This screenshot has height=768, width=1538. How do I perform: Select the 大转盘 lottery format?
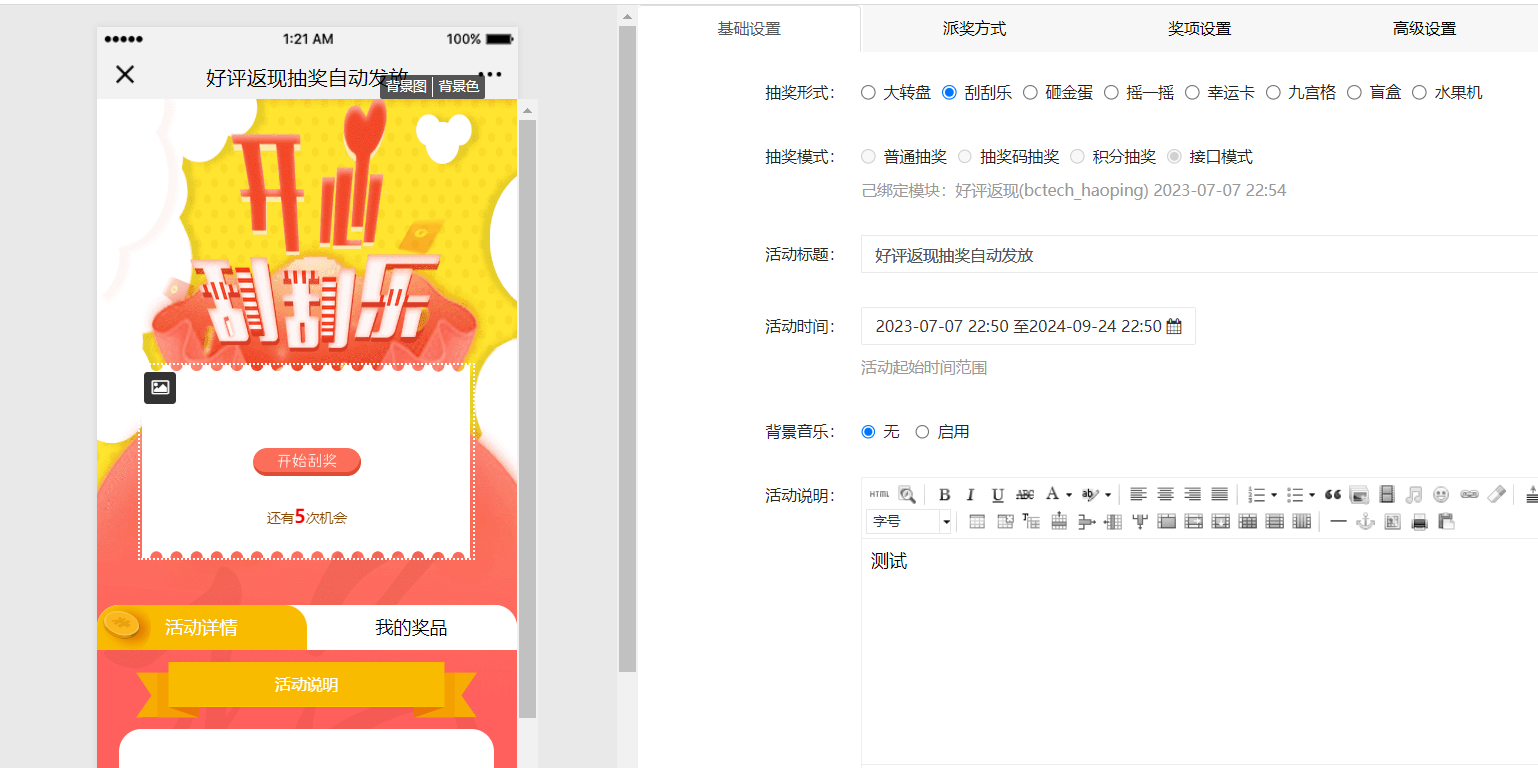(x=868, y=93)
